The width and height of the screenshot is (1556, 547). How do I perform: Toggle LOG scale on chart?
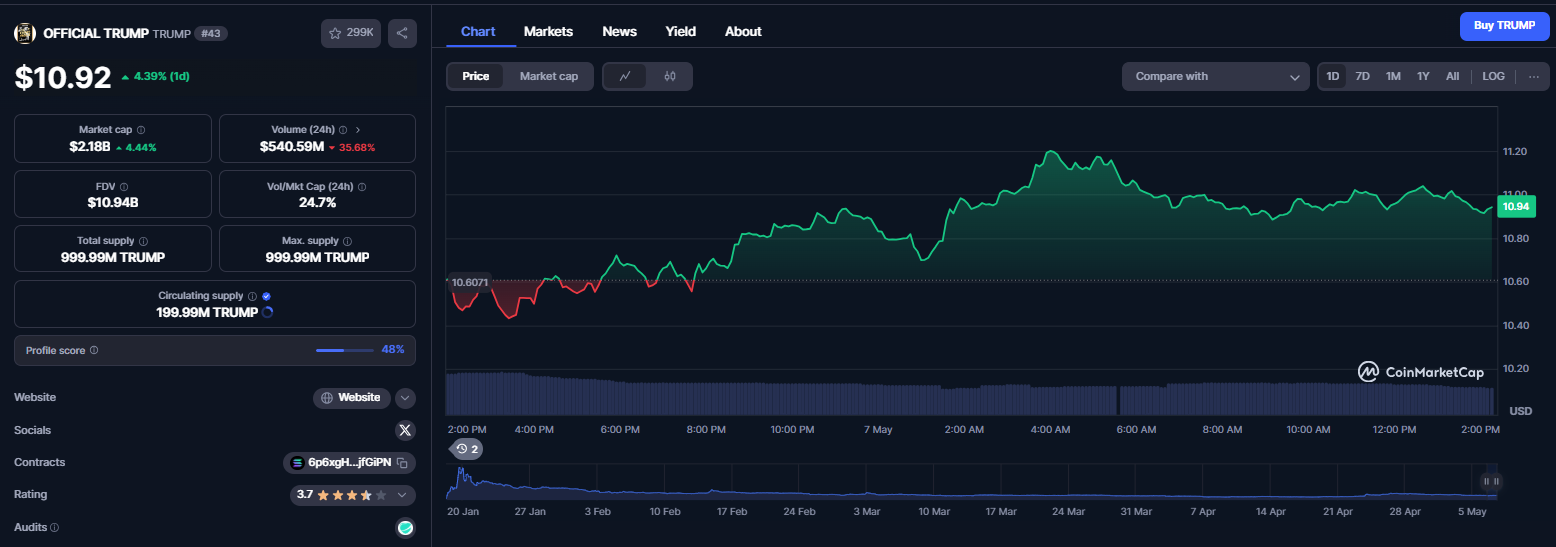point(1493,76)
